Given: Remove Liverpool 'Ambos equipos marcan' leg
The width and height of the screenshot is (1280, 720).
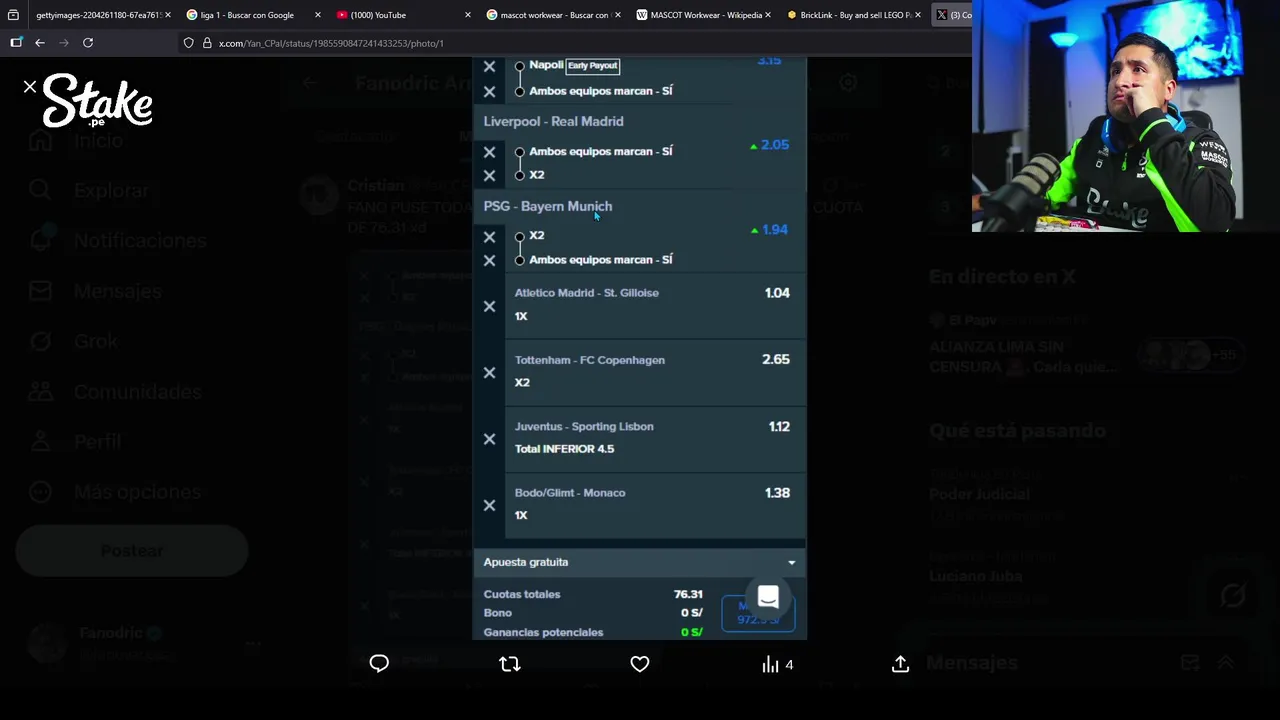Looking at the screenshot, I should pos(489,152).
